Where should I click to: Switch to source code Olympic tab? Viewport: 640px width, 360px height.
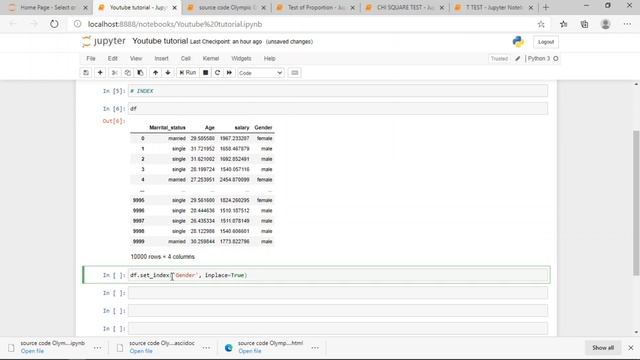[x=227, y=7]
